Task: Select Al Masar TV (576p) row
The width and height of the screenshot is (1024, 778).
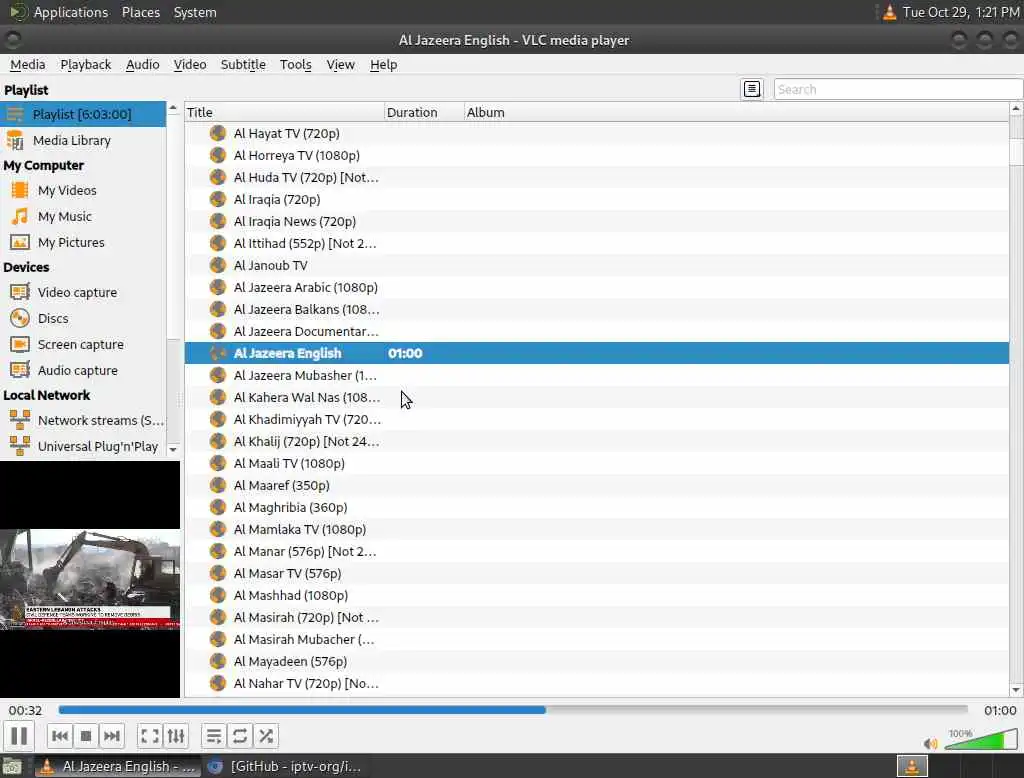Action: pyautogui.click(x=596, y=574)
